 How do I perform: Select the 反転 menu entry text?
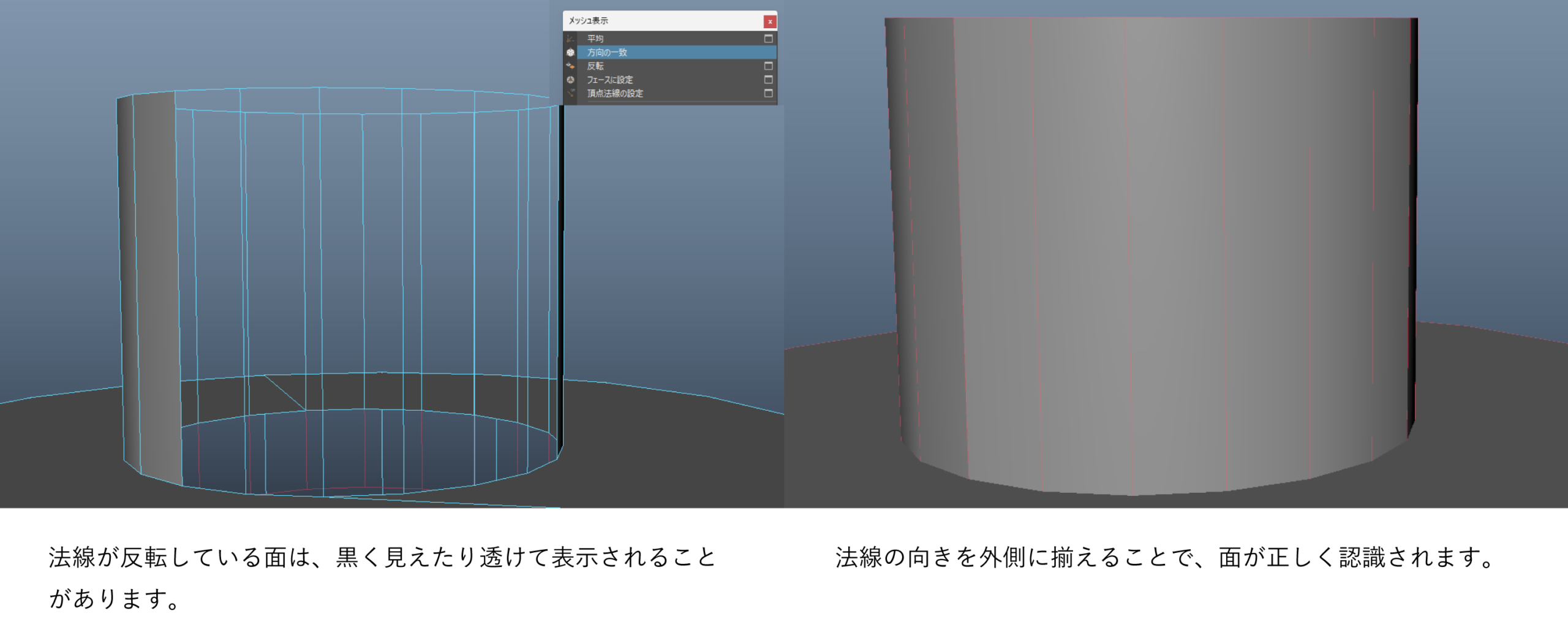point(595,66)
